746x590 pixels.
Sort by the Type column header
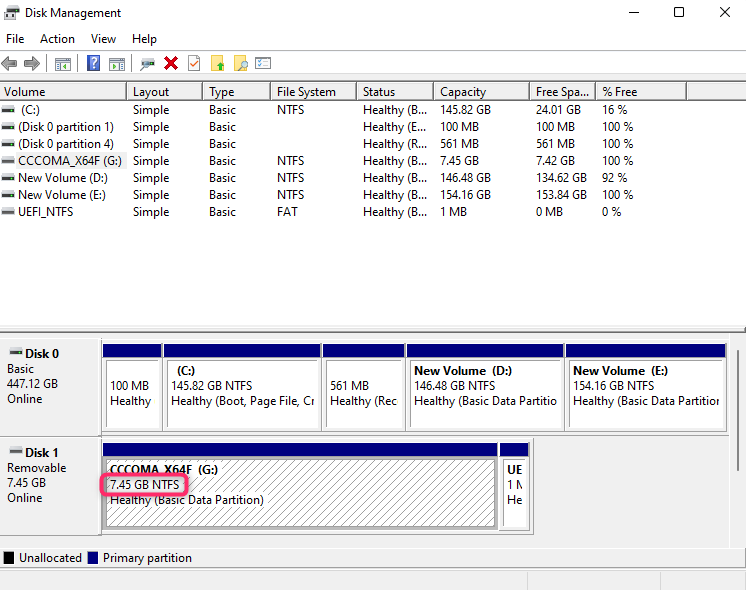click(x=236, y=91)
